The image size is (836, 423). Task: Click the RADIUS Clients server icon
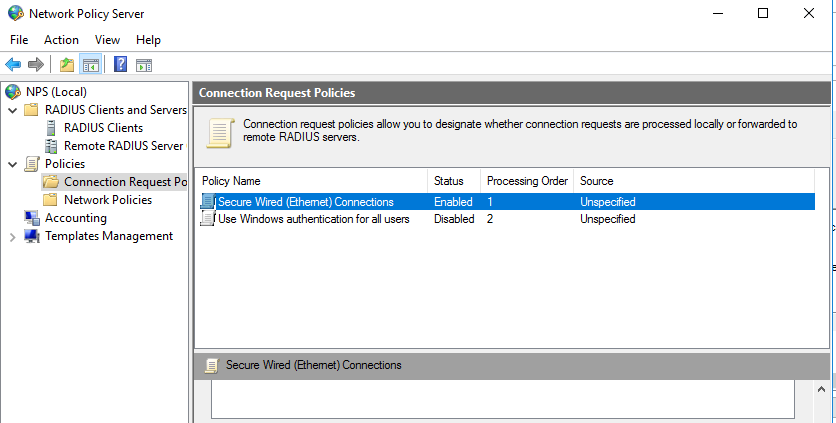(51, 128)
